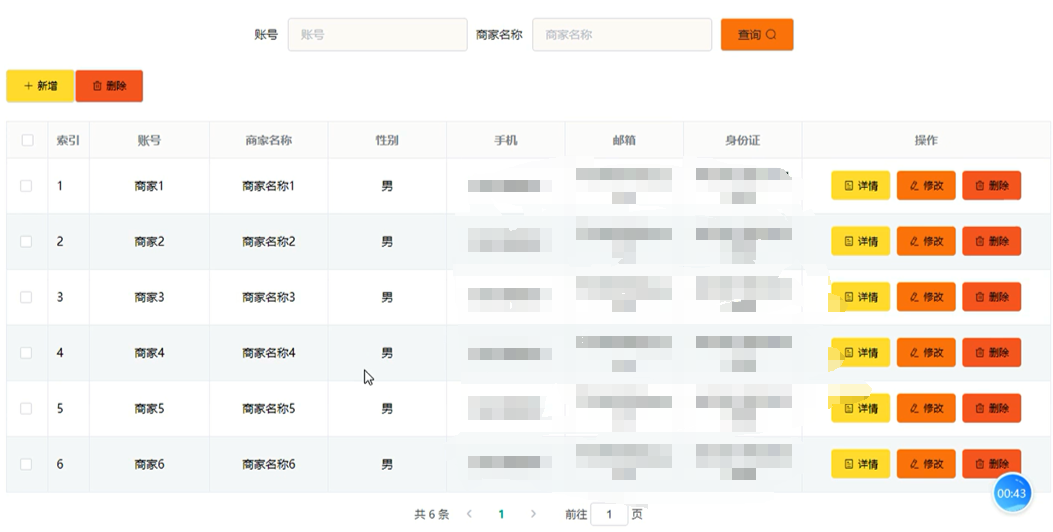Click cell 商家名称4
Viewport: 1053px width, 532px height.
pos(269,353)
